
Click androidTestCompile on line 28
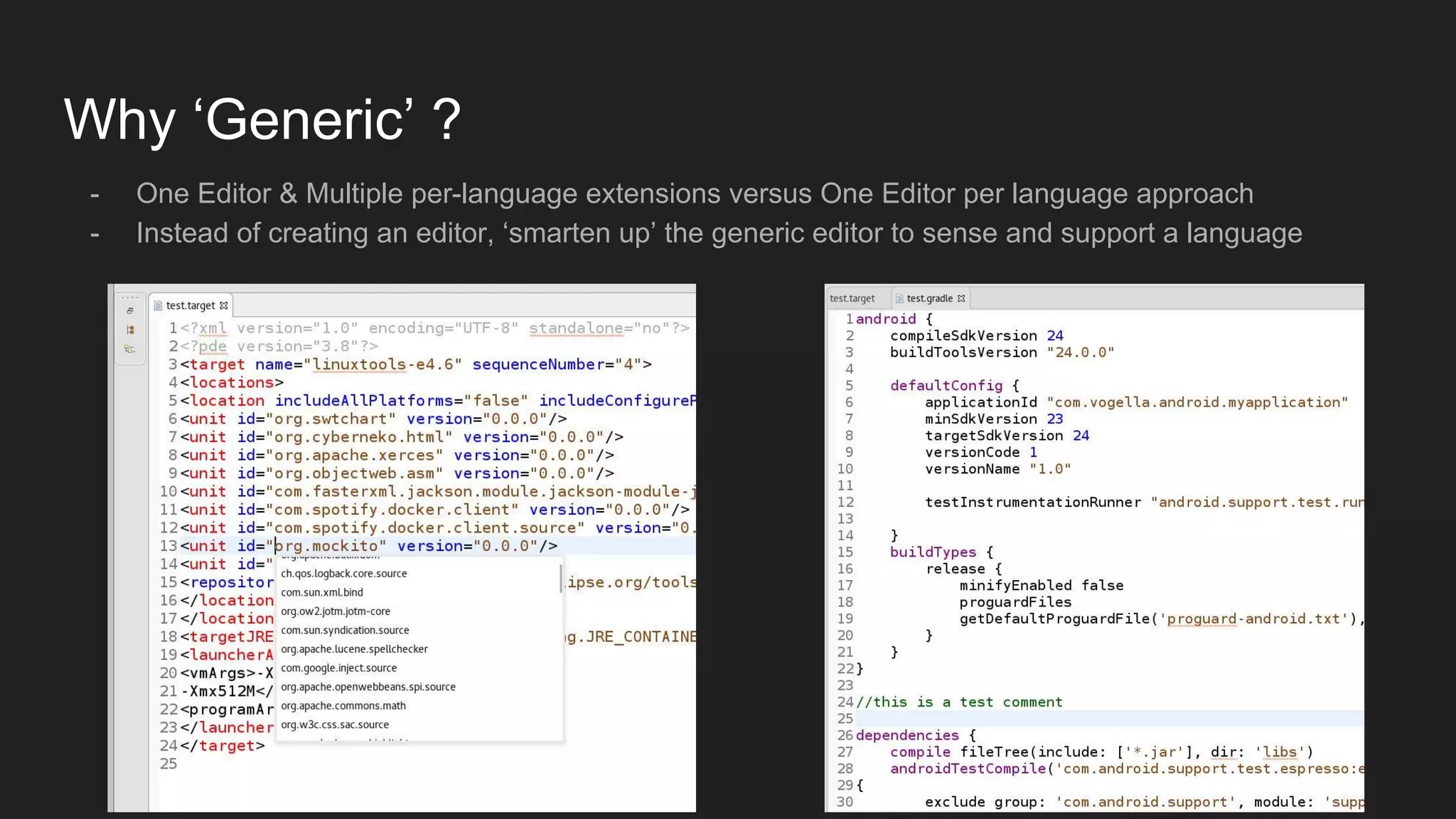[968, 769]
